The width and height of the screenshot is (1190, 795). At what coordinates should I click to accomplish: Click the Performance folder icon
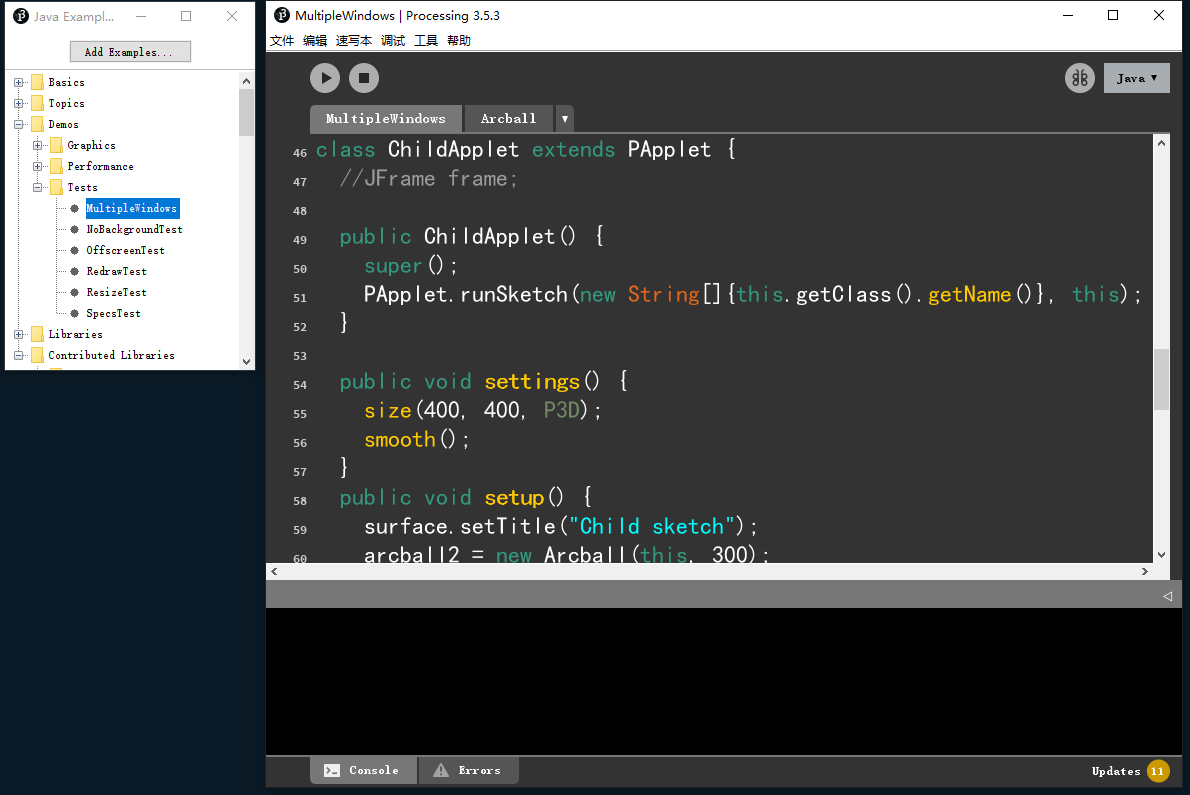coord(56,166)
